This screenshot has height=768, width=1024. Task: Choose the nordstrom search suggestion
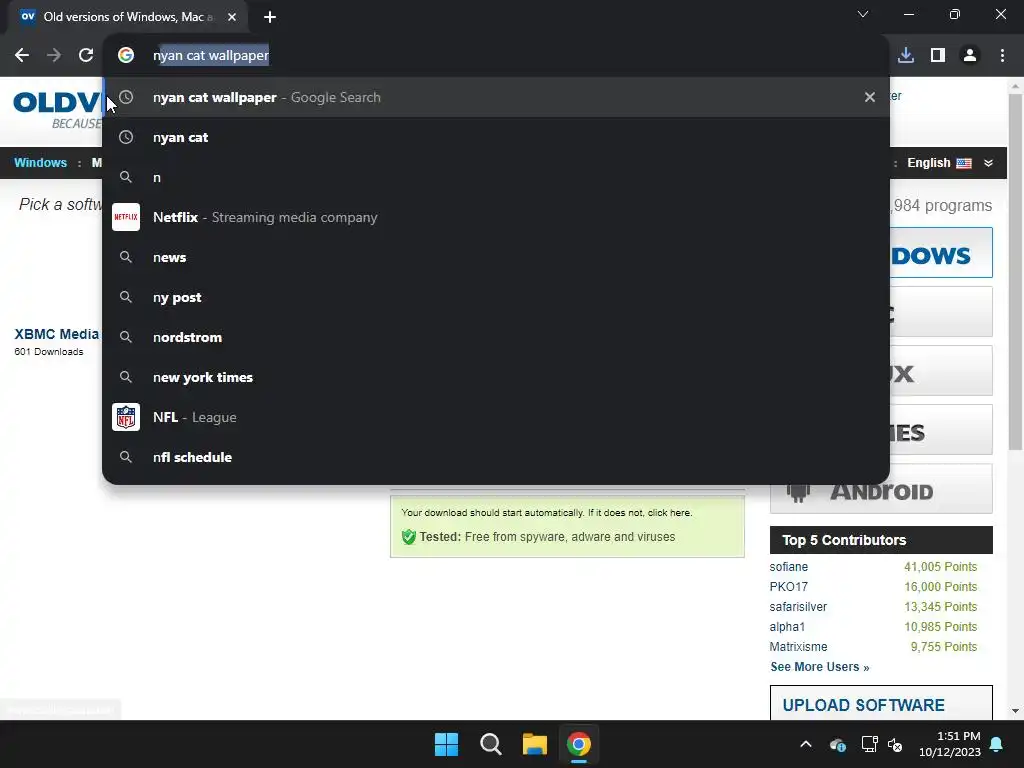click(496, 337)
